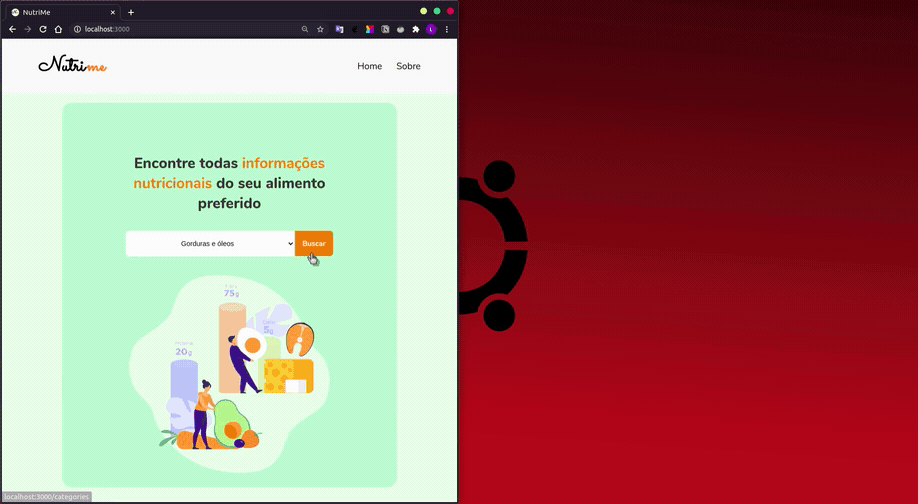This screenshot has width=918, height=504.
Task: Expand the Gorduras e óleos category dropdown
Action: (x=210, y=244)
